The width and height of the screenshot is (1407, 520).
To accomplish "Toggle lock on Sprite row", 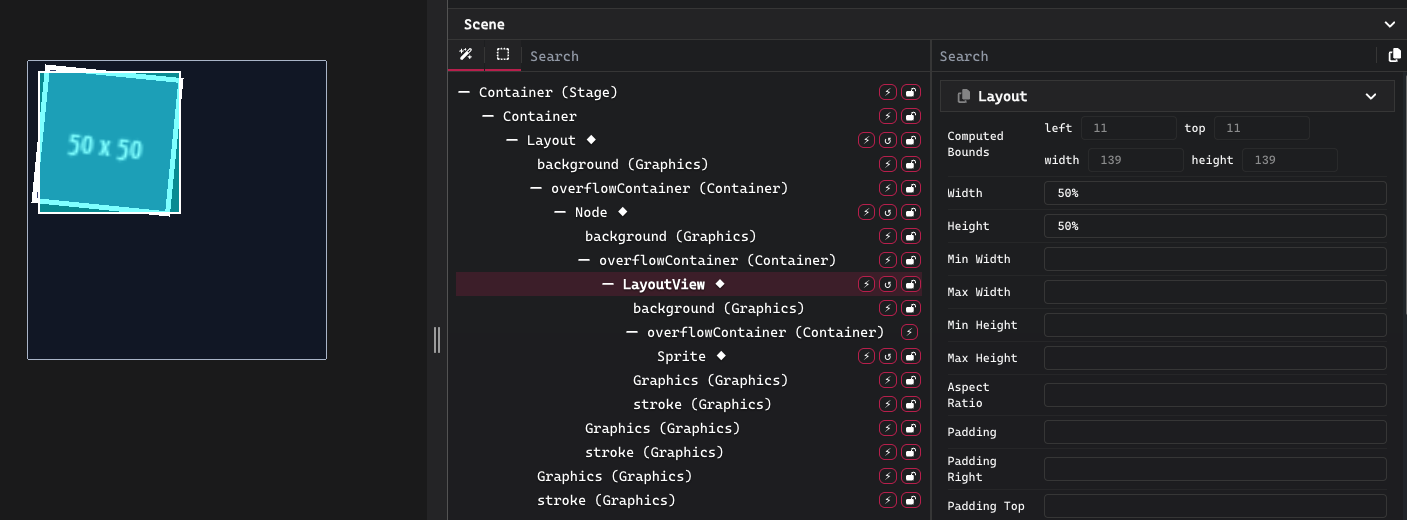I will pyautogui.click(x=910, y=356).
